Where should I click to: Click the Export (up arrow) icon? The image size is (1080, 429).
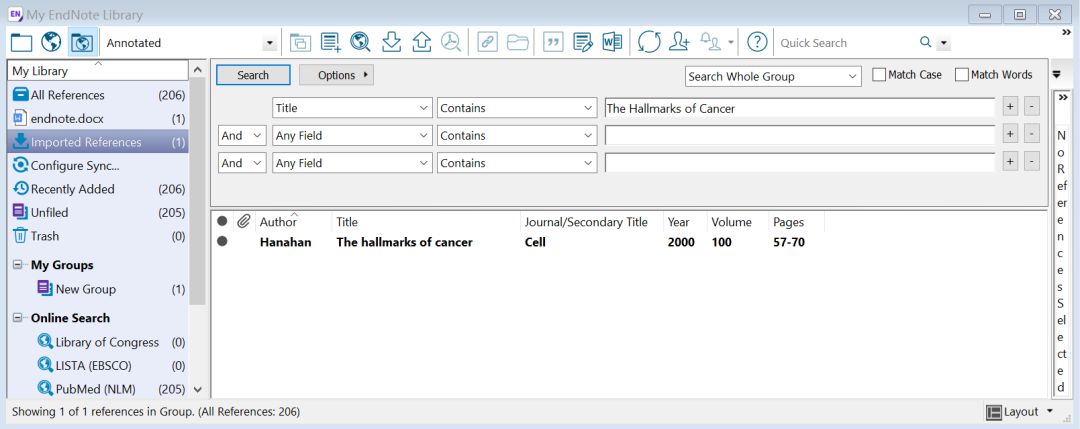point(422,43)
